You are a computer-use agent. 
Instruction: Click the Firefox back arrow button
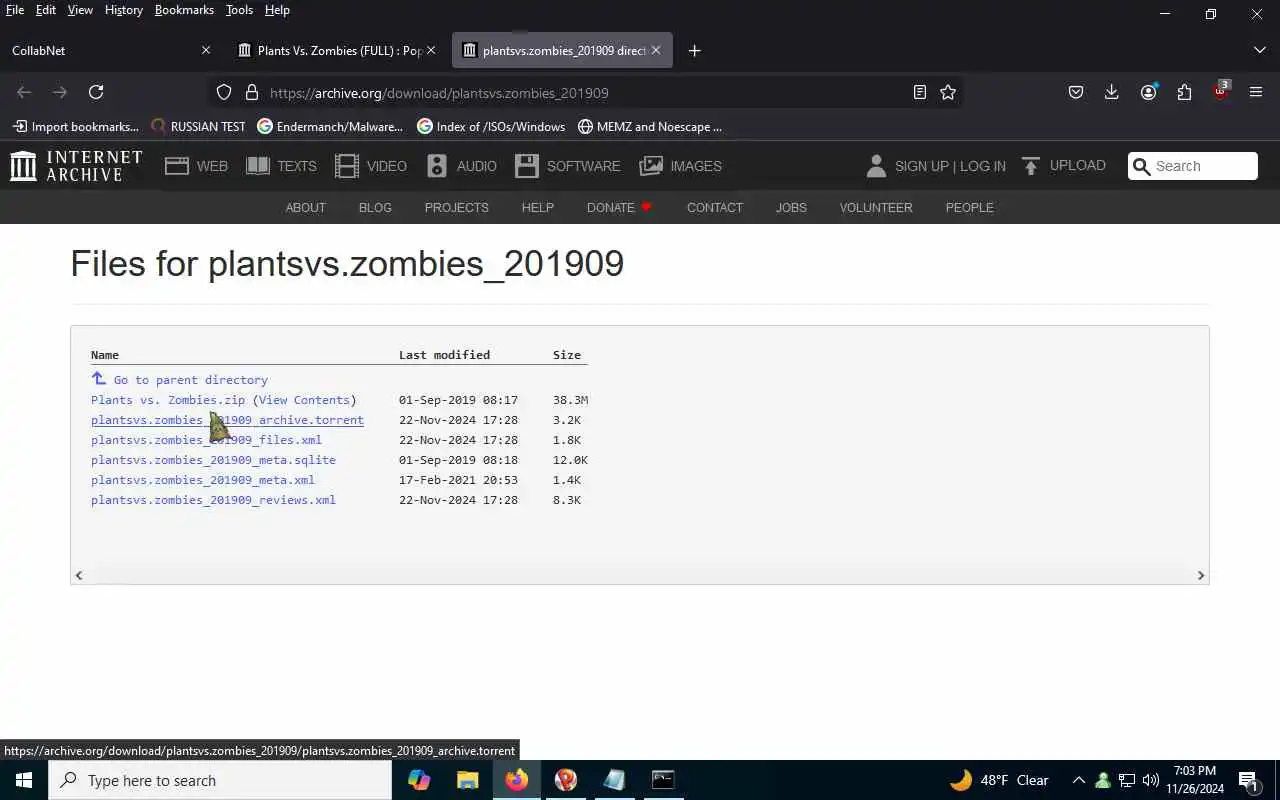[x=24, y=92]
